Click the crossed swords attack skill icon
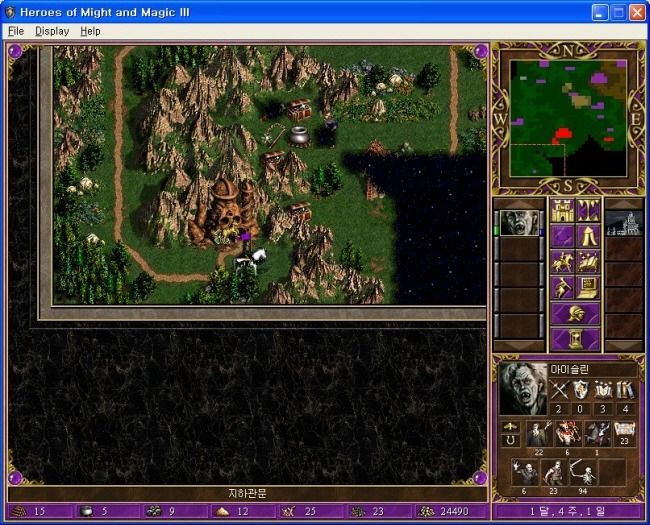The image size is (650, 525). coord(558,390)
